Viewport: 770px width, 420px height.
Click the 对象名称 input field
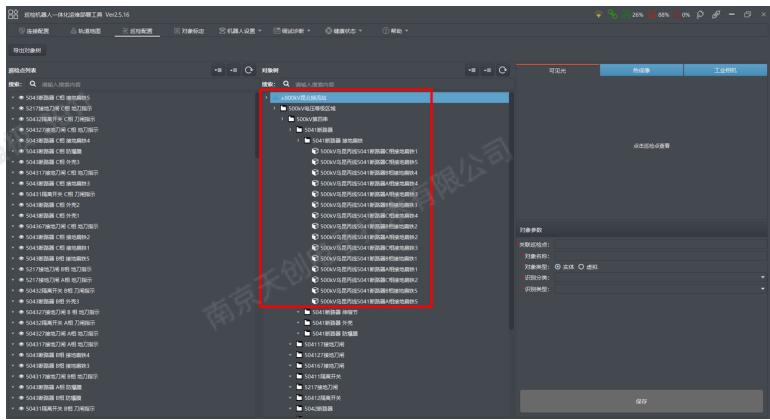pos(660,255)
